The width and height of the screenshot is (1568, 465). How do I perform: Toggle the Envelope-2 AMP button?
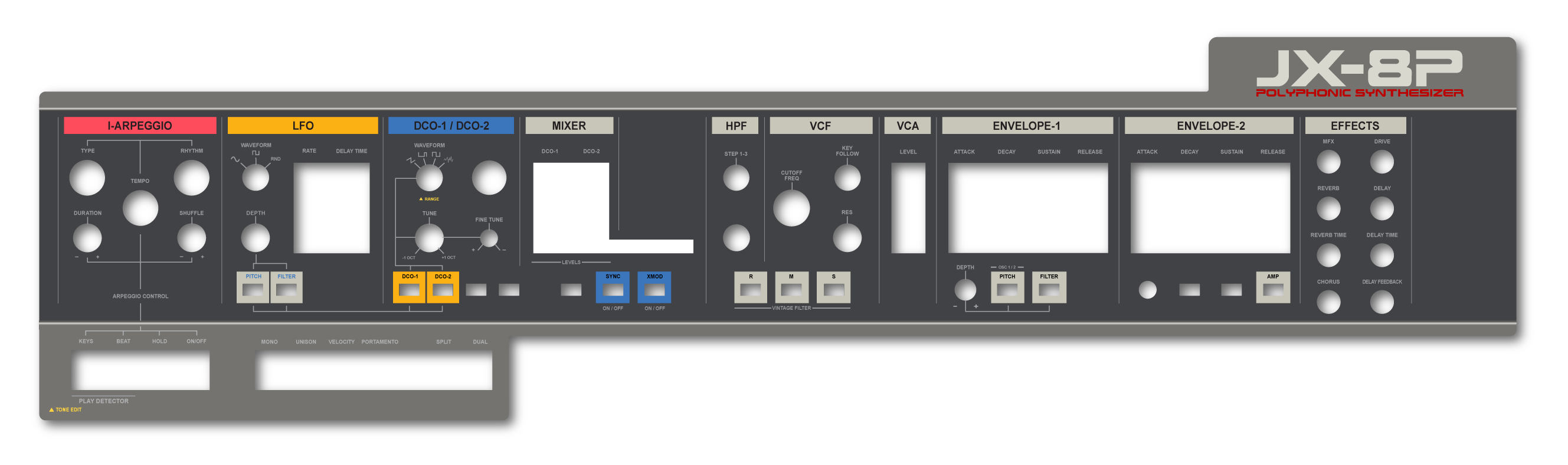1273,287
